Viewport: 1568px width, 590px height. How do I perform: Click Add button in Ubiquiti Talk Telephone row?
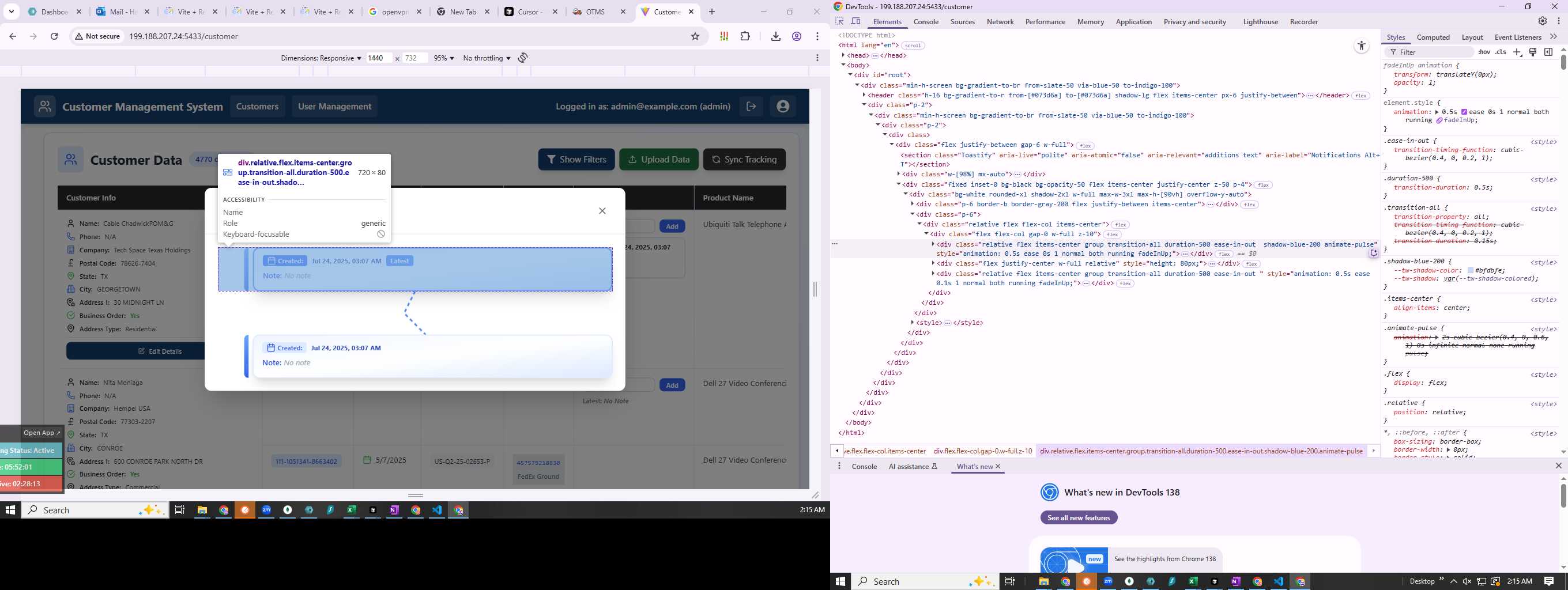[672, 226]
